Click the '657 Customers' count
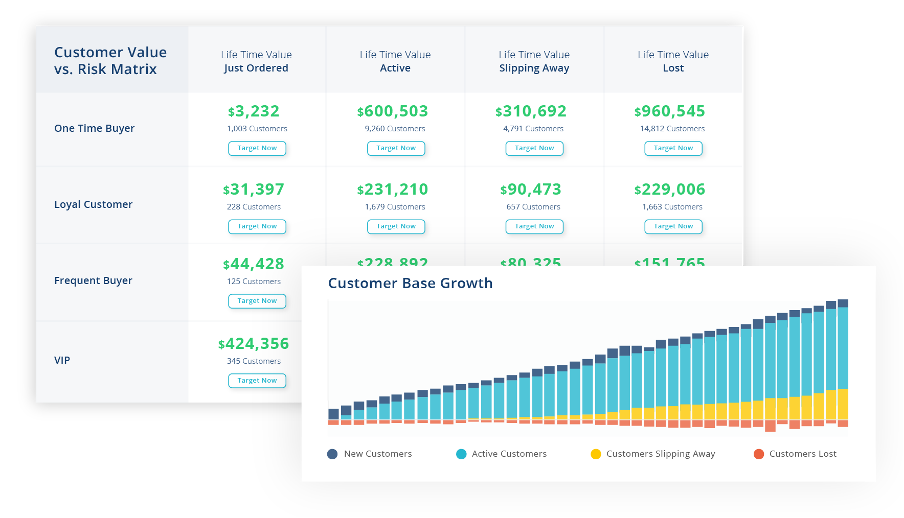Screen dimensions: 904x518 click(533, 207)
